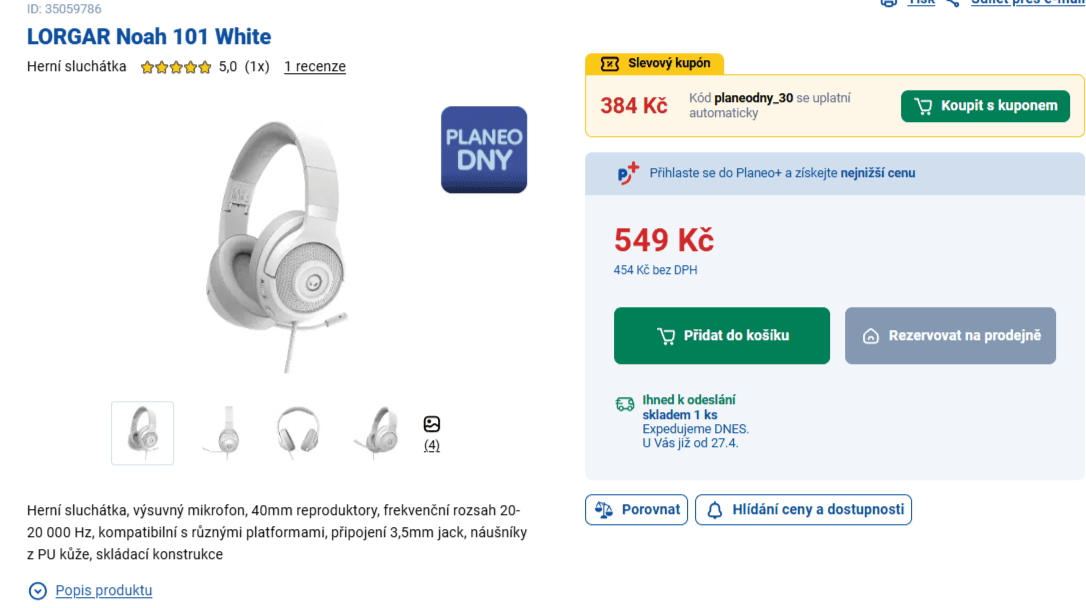The height and width of the screenshot is (608, 1086).
Task: Click the Slevový kupón ticket icon
Action: point(609,64)
